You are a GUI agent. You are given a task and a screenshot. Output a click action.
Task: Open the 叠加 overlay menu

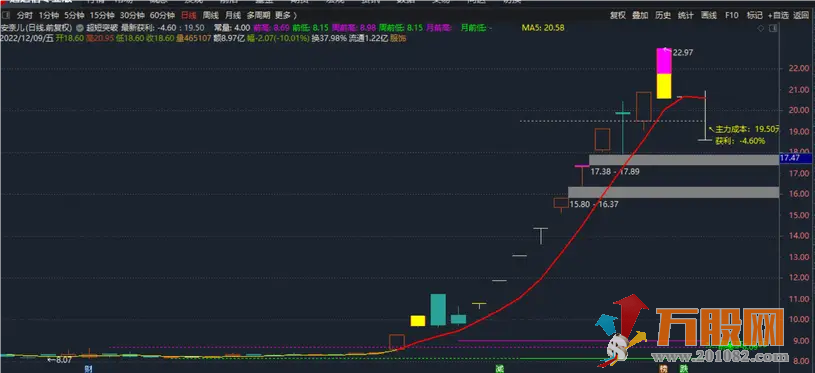[640, 15]
